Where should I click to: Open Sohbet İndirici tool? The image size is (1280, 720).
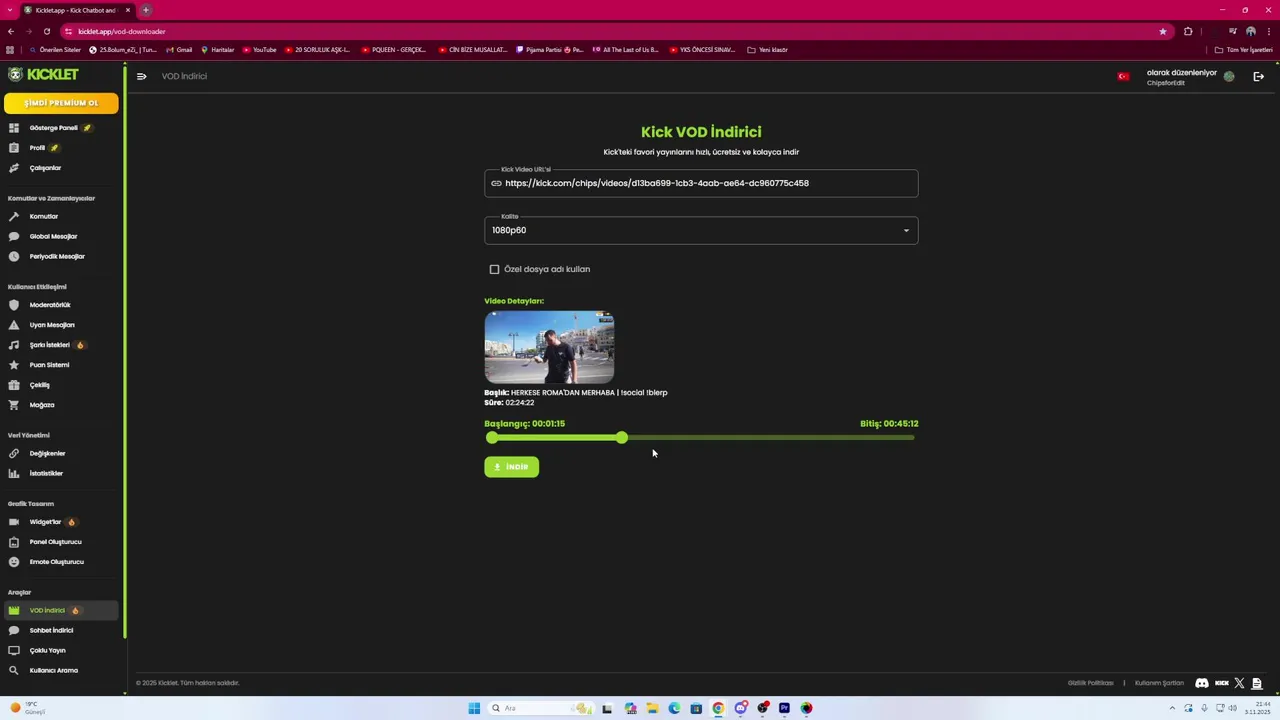click(x=60, y=630)
